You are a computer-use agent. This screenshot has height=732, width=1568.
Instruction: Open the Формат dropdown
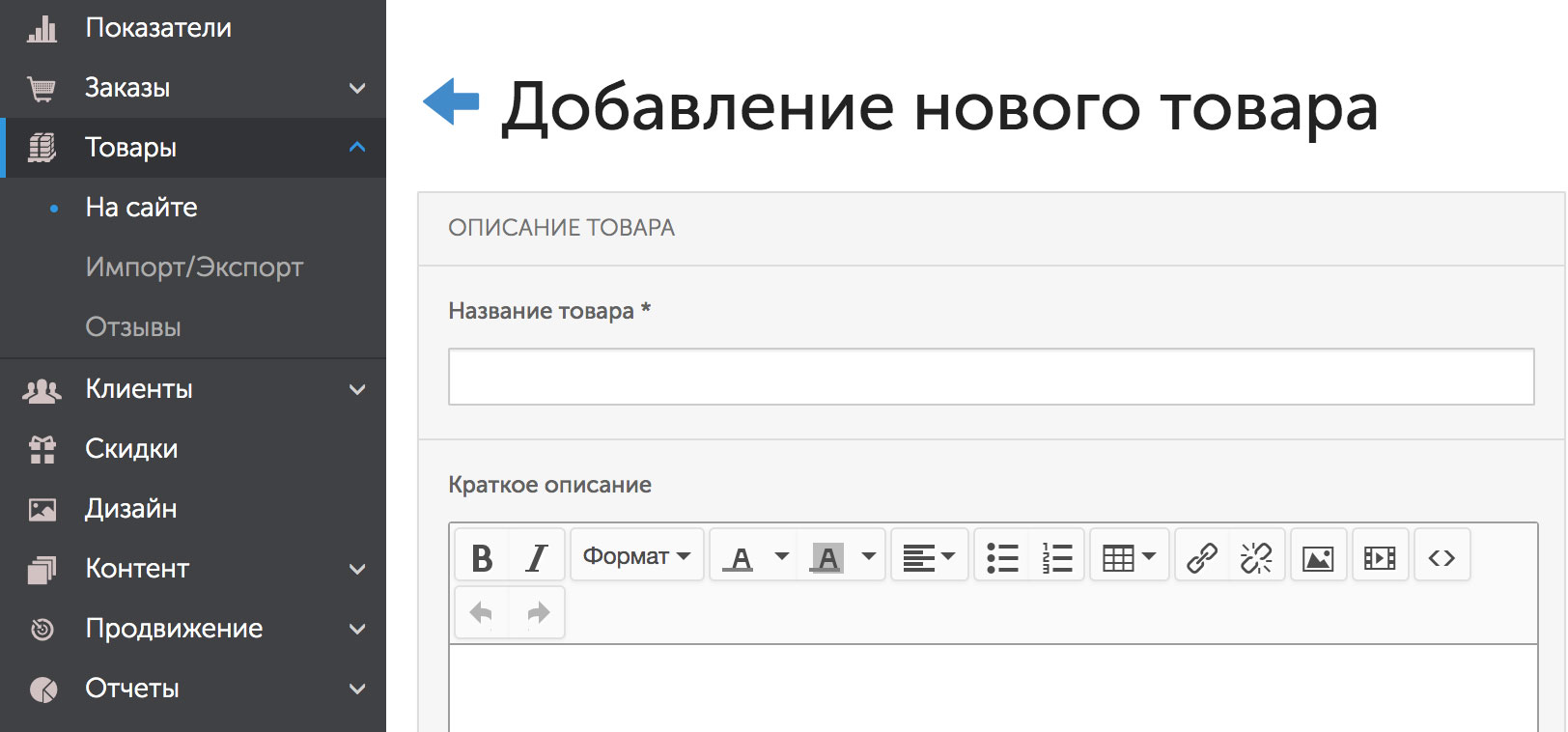click(637, 555)
